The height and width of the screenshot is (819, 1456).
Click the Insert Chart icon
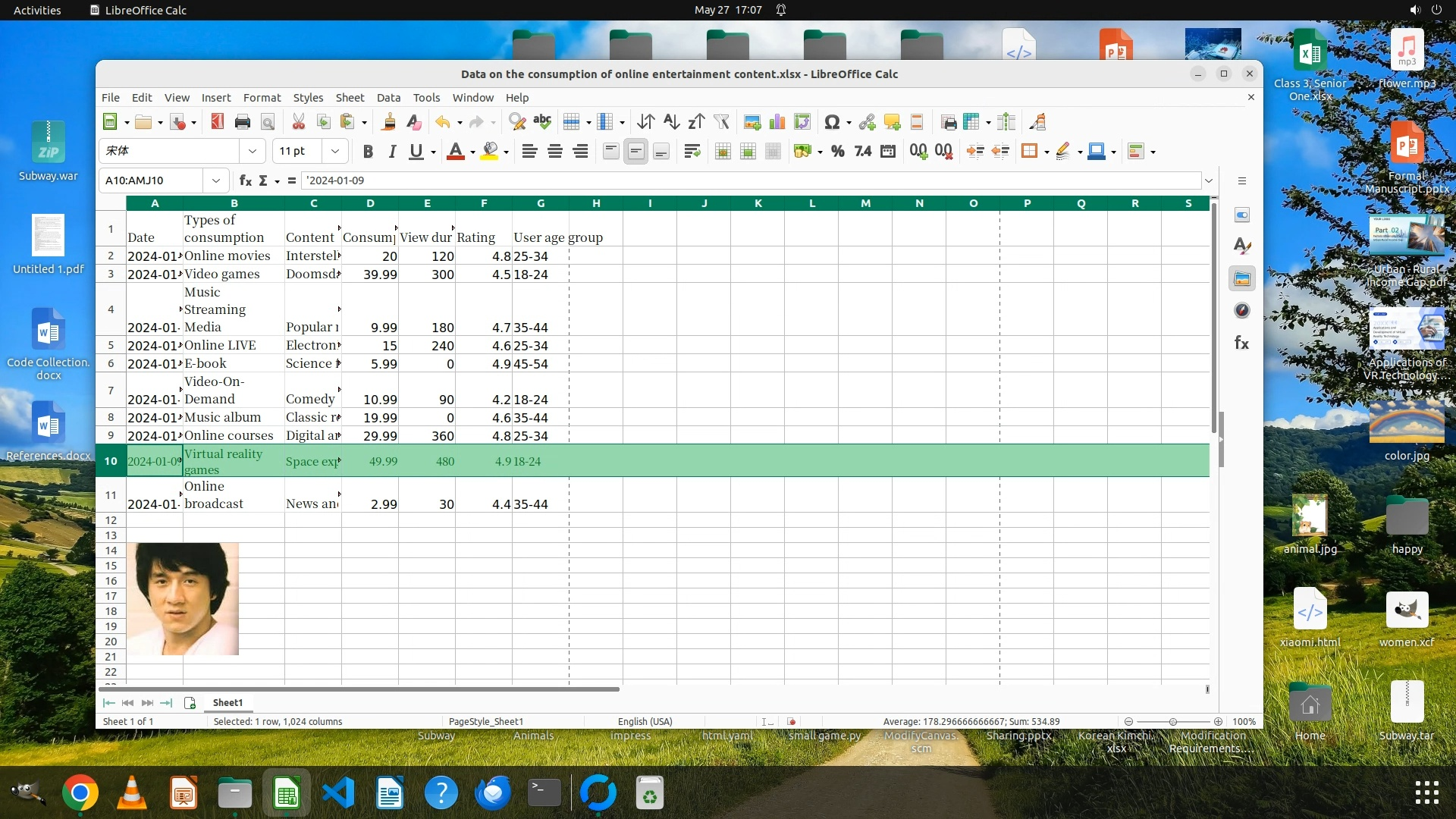pos(777,122)
